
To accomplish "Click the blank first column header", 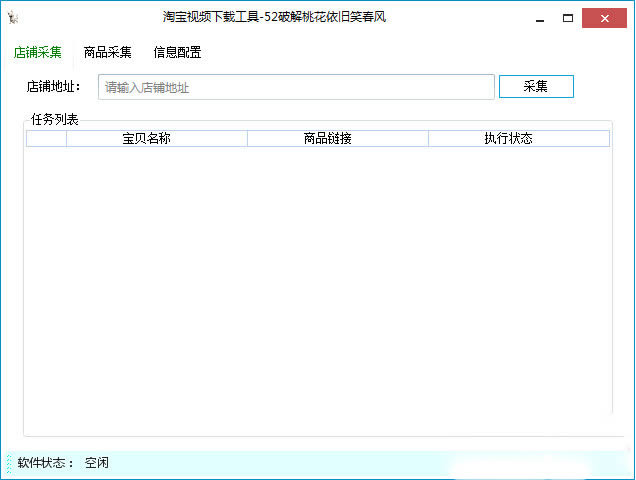I will click(46, 139).
